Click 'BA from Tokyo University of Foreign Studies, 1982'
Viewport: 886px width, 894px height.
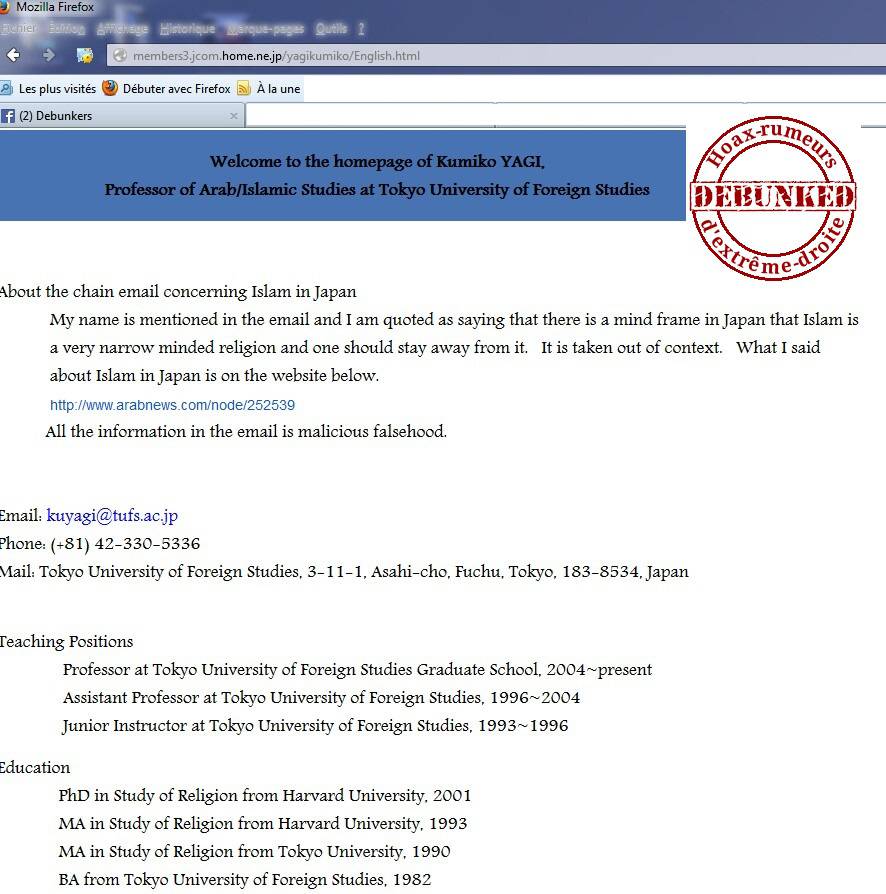click(245, 879)
